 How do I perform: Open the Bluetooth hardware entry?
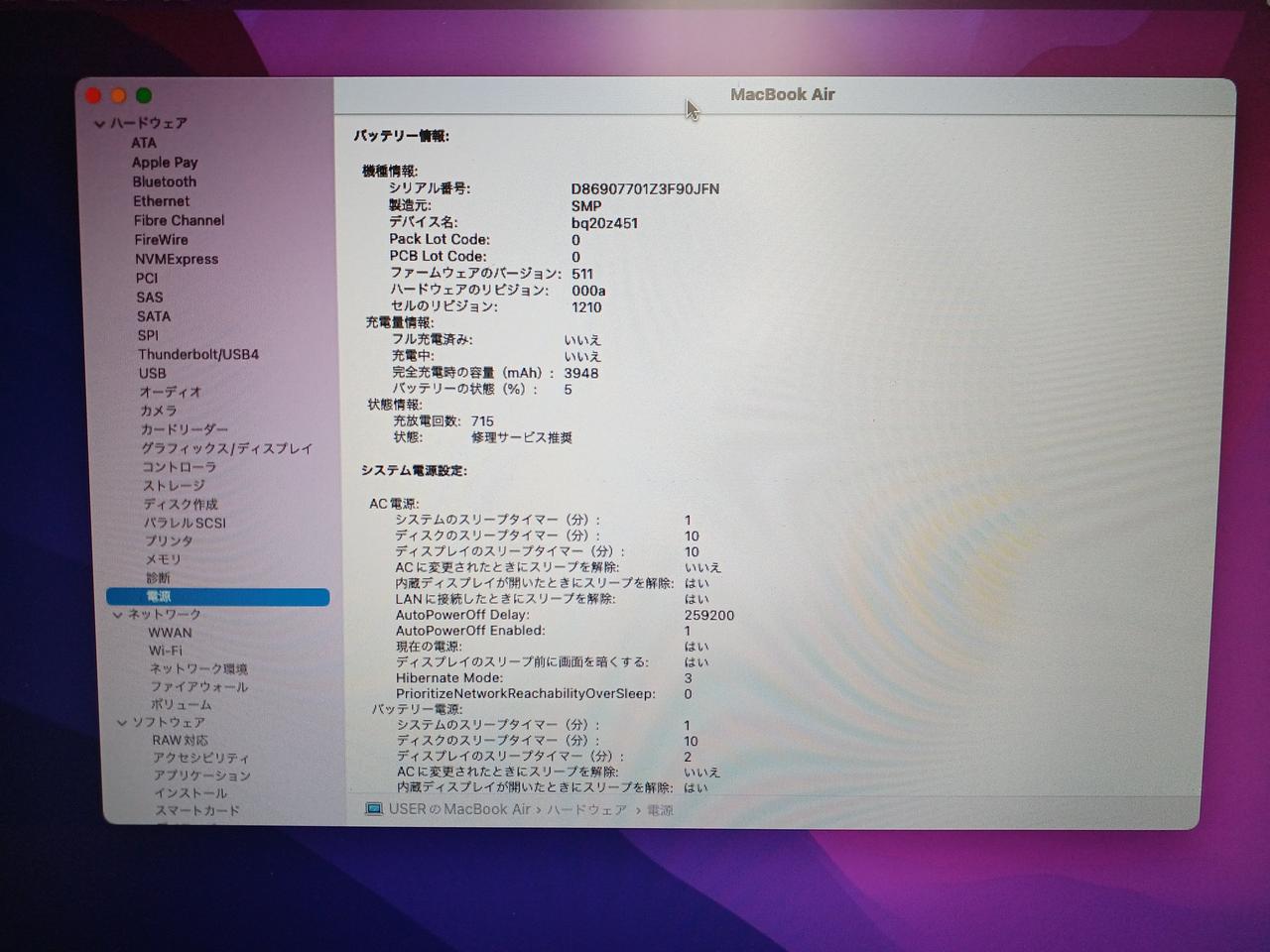(165, 181)
